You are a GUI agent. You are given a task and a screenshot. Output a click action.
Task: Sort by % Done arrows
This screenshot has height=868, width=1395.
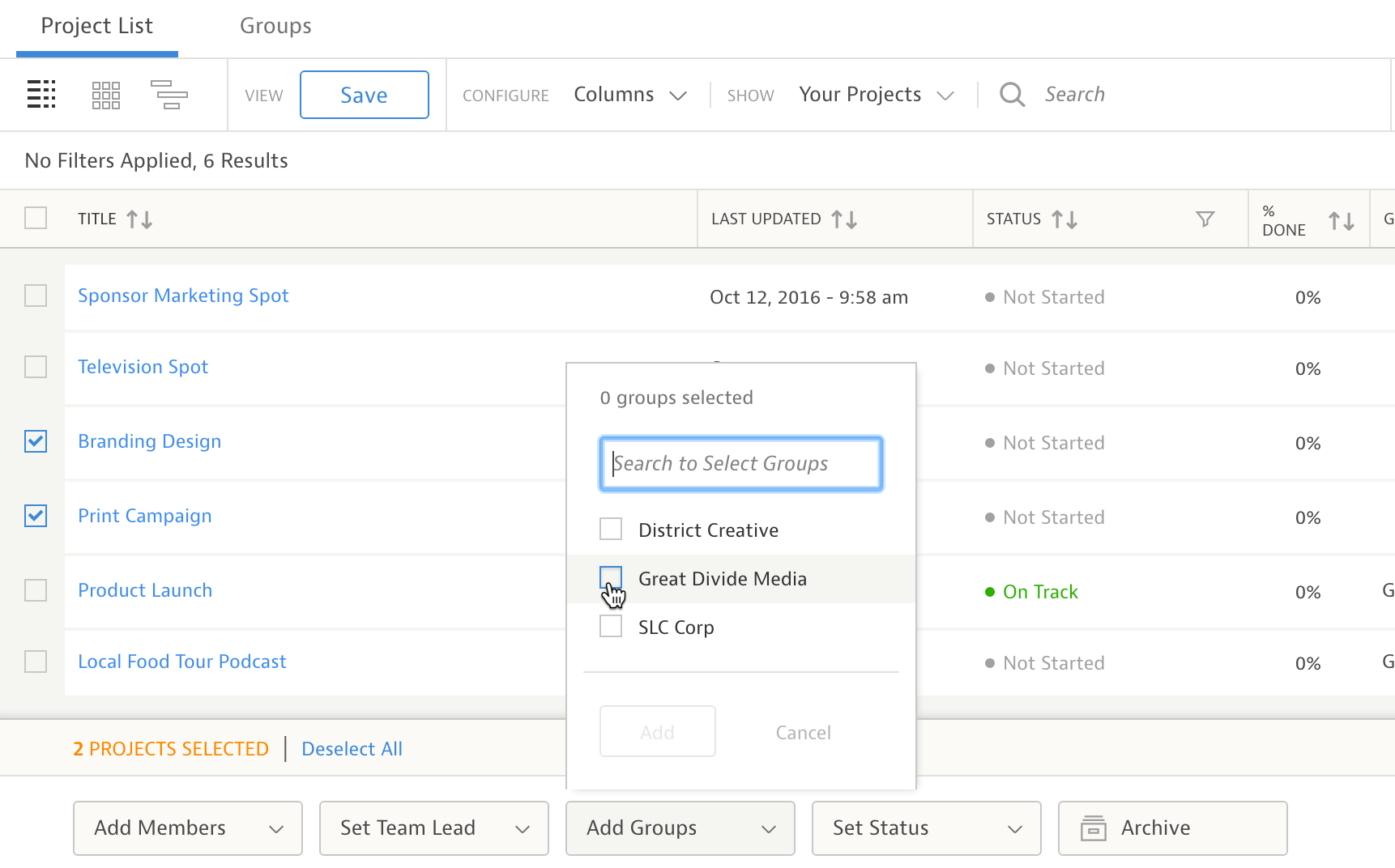(1341, 220)
